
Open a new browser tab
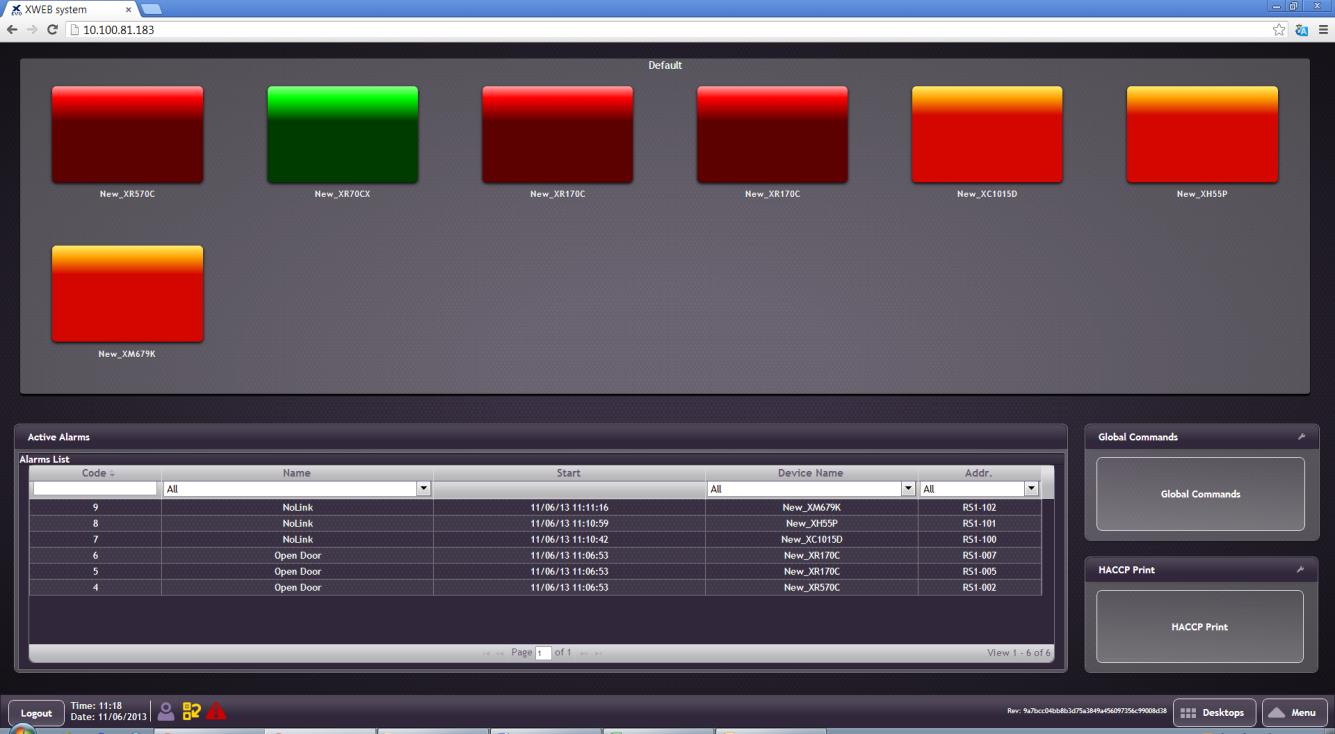click(x=153, y=9)
